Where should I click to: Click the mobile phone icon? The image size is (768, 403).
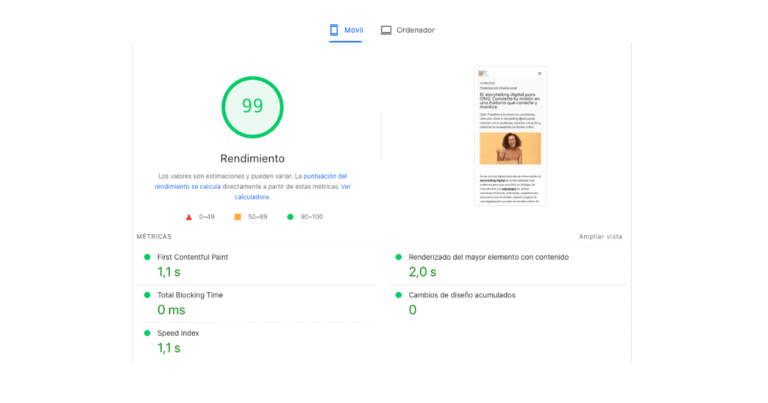334,30
